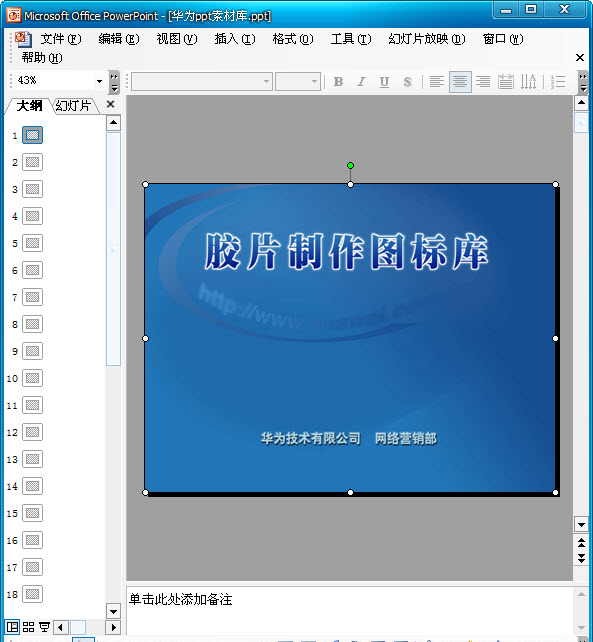
Task: Align text left
Action: pos(437,81)
